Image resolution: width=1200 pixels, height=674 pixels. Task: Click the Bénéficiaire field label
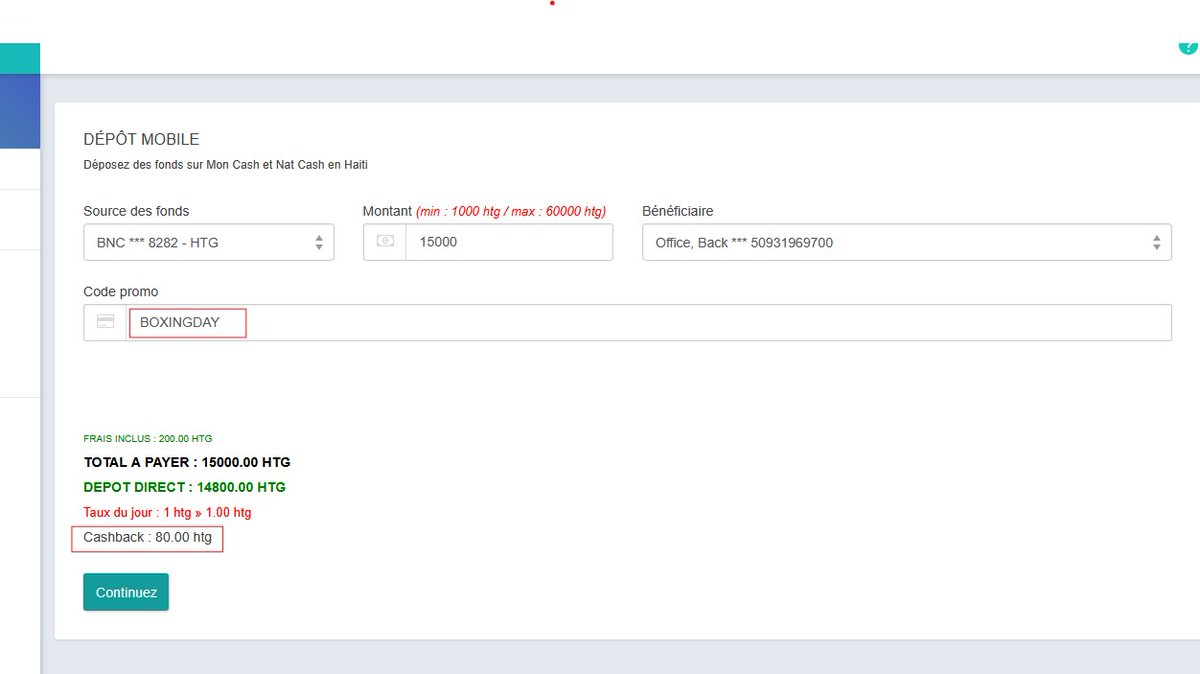click(x=678, y=212)
